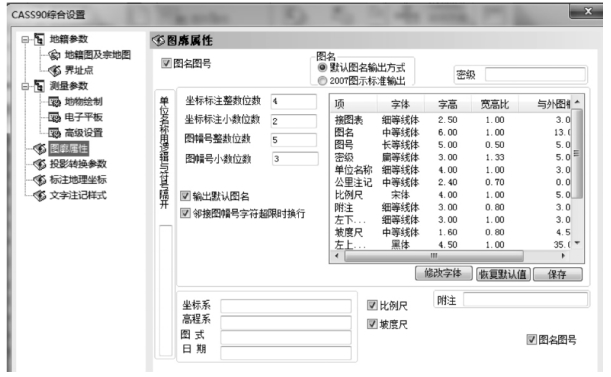Open the 界址点 settings icon
Viewport: 611px width, 377px height.
tap(54, 71)
